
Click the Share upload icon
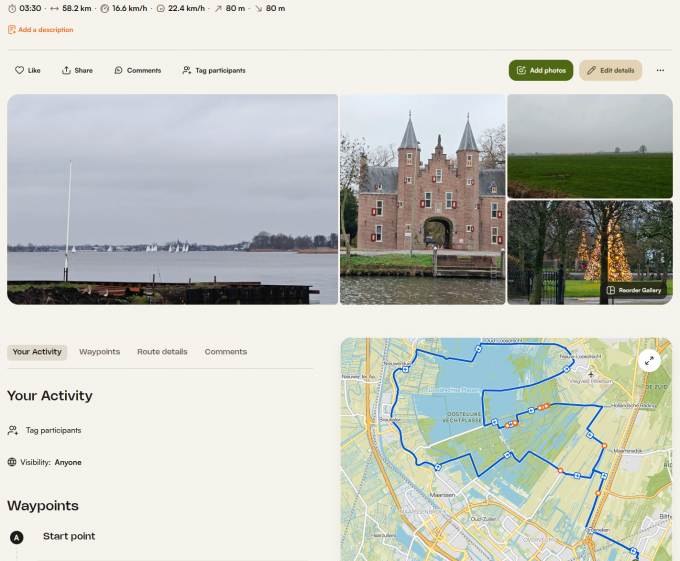click(66, 71)
